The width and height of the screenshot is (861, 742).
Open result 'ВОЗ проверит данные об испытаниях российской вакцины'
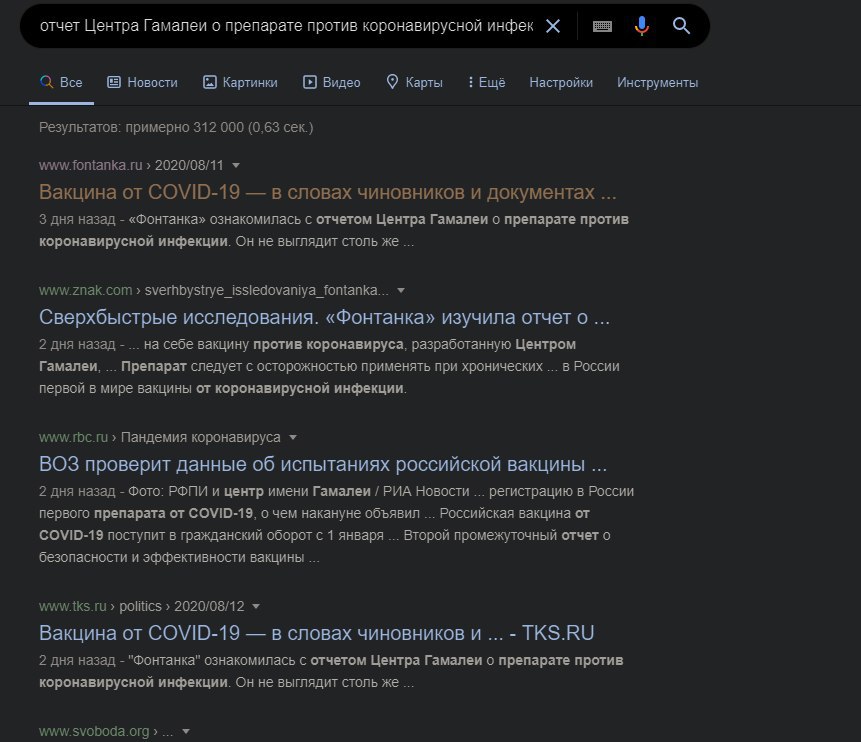click(x=323, y=464)
